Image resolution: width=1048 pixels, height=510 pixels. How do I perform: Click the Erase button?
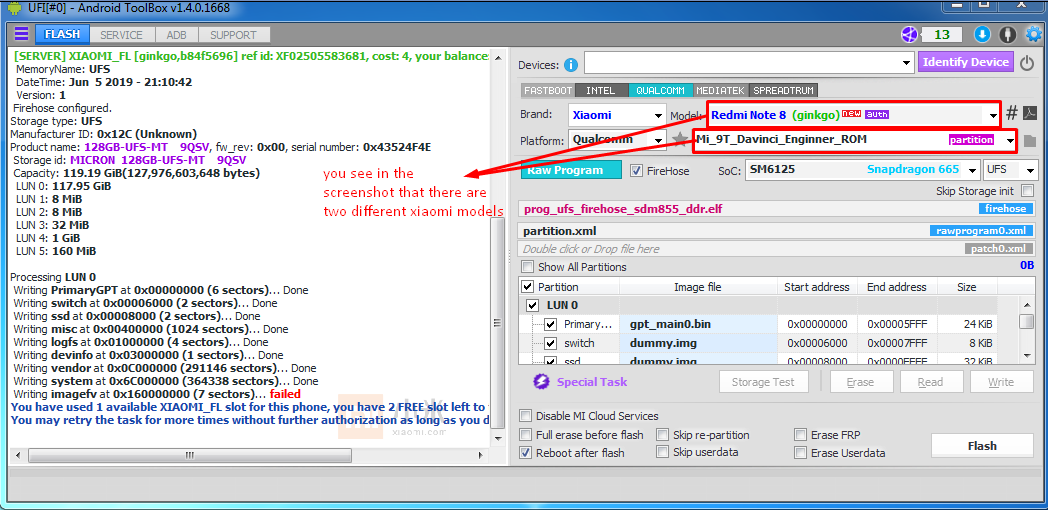click(860, 382)
